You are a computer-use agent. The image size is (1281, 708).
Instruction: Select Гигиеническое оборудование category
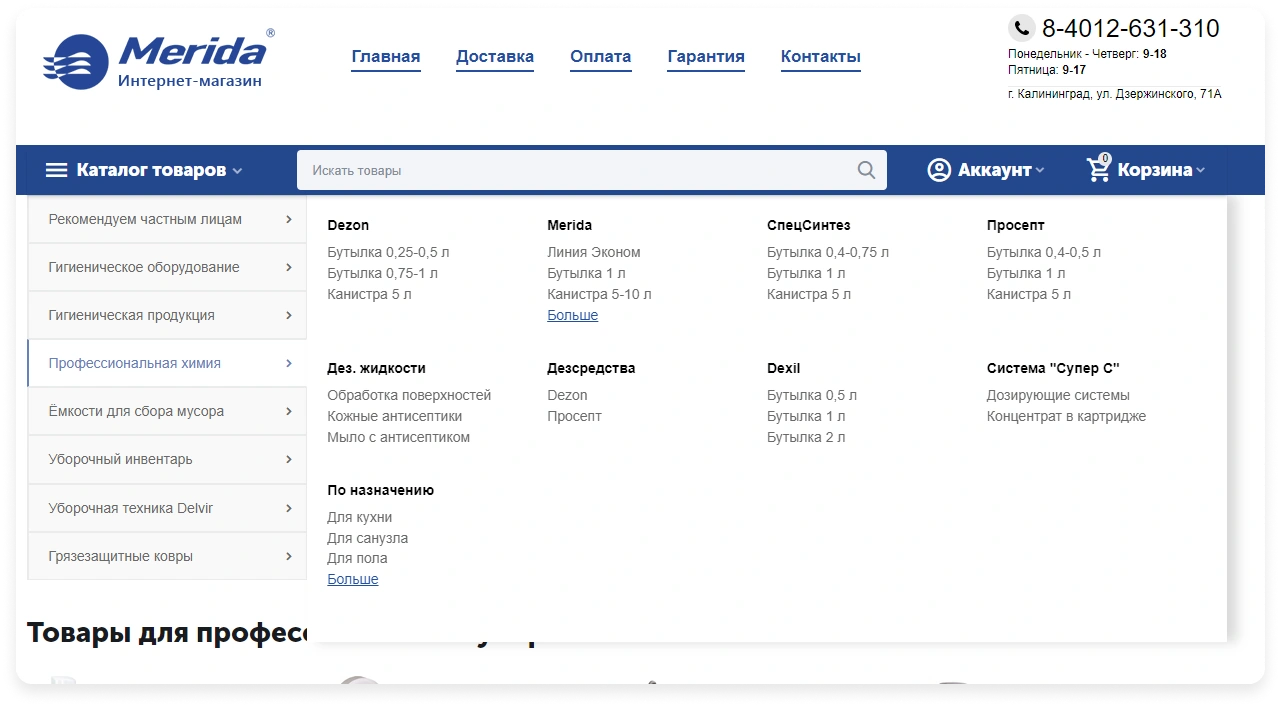(x=167, y=267)
